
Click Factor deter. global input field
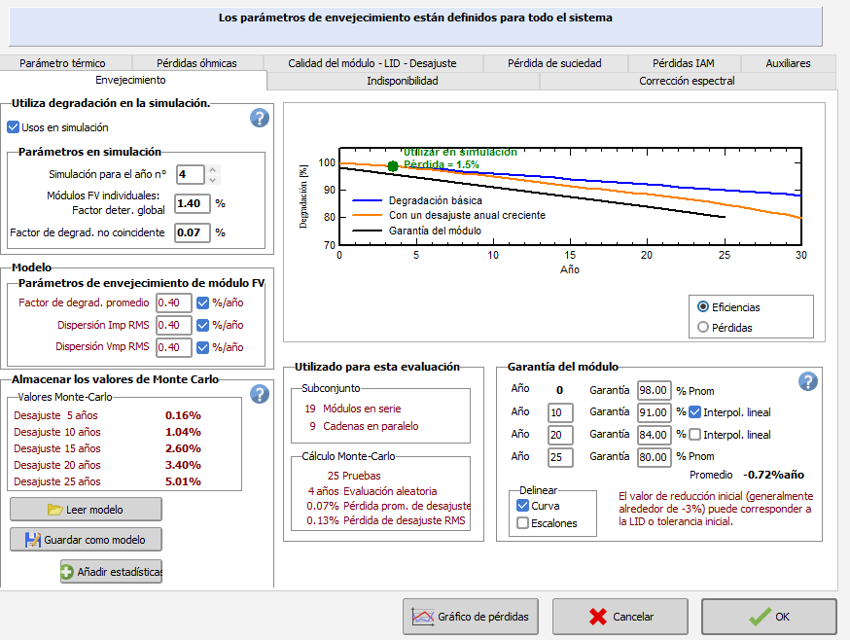pos(192,204)
